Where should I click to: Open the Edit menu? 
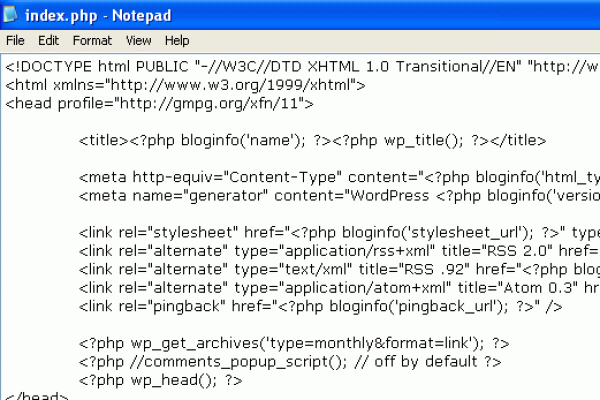coord(49,41)
